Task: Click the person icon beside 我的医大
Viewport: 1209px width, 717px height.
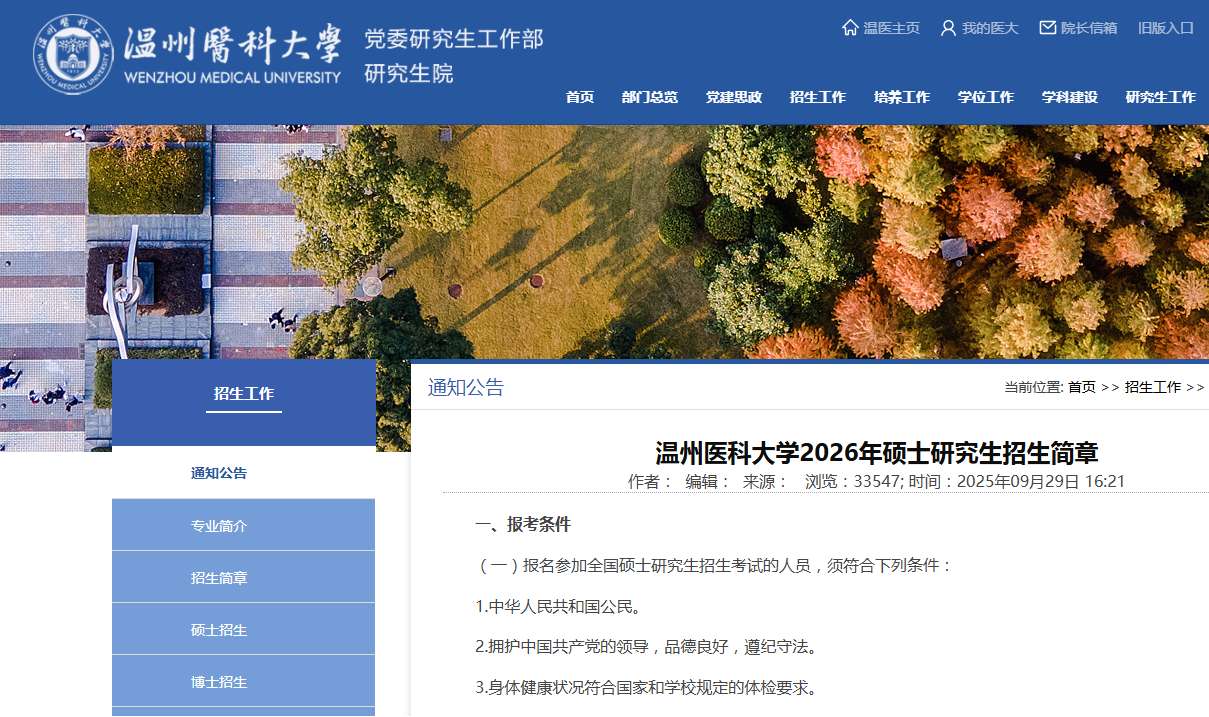Action: 948,28
